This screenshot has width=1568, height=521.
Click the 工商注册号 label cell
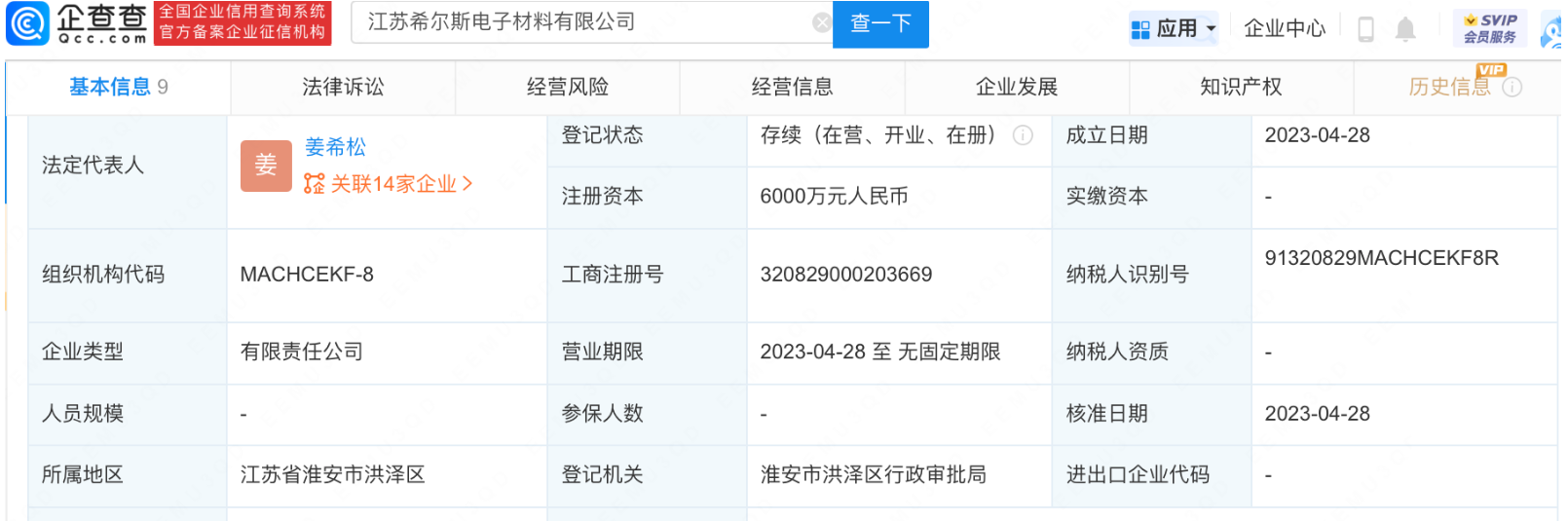(648, 275)
